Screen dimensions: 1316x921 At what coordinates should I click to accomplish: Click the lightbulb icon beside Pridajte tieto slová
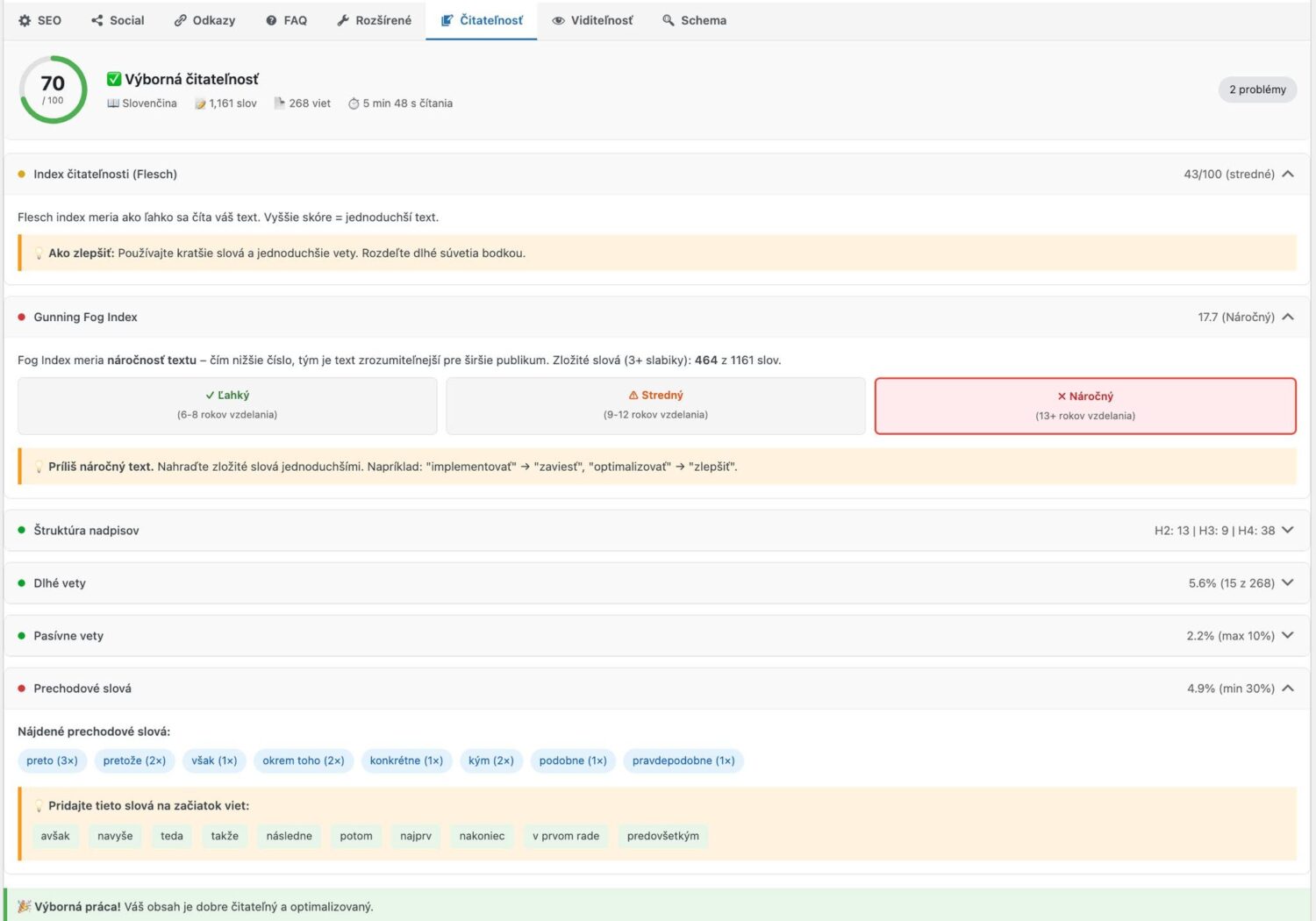39,806
